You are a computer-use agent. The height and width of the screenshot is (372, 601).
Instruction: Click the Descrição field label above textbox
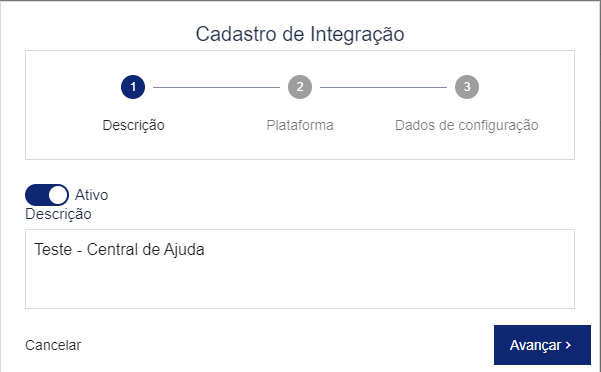tap(58, 214)
